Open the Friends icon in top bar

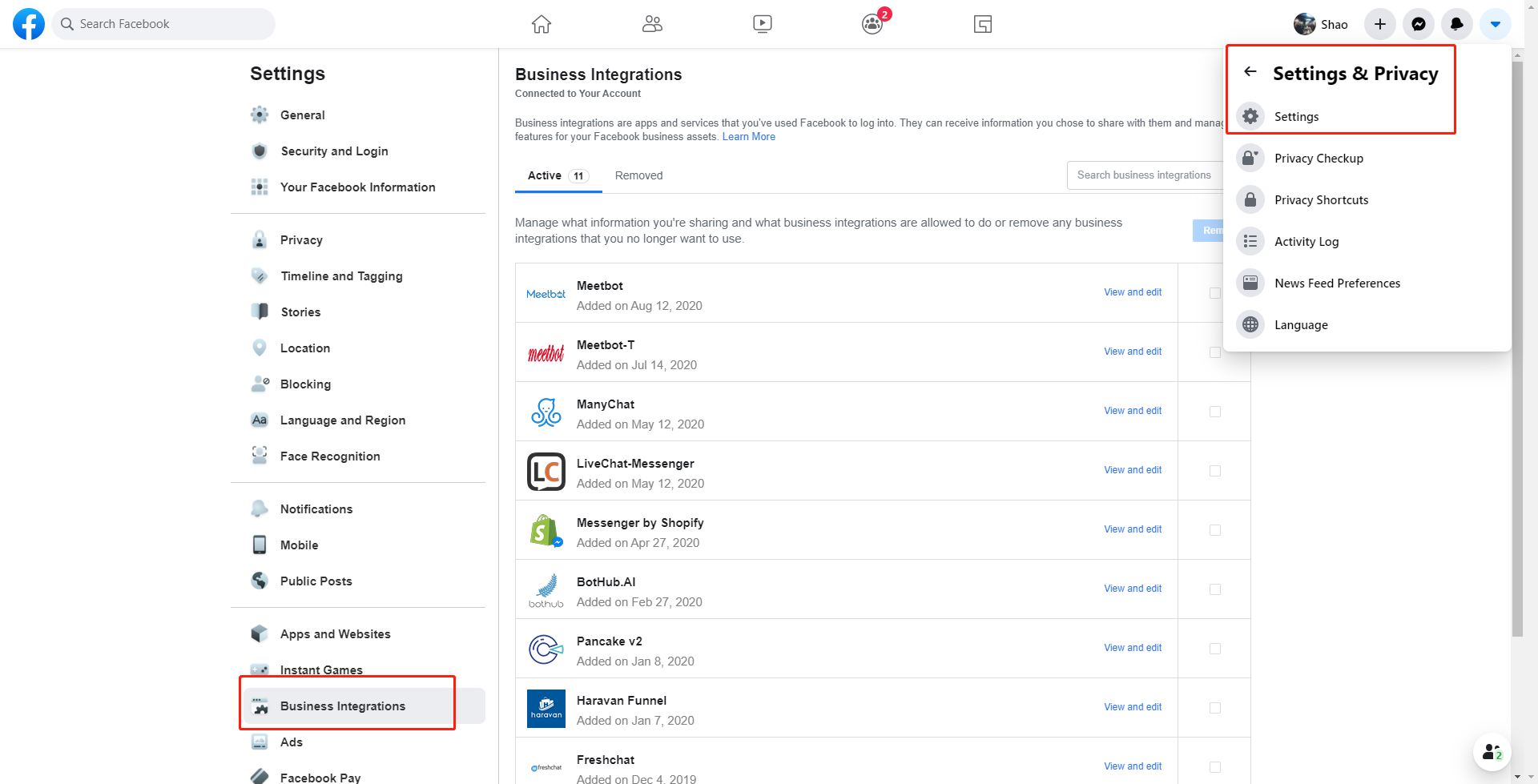[x=652, y=24]
